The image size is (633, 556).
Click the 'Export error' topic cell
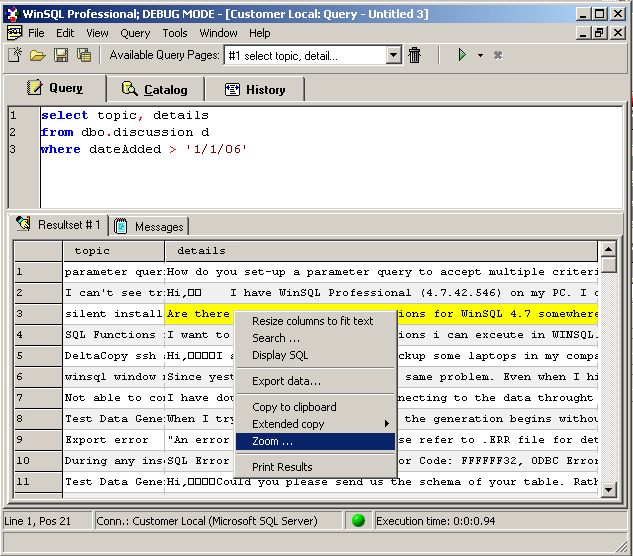click(x=114, y=440)
